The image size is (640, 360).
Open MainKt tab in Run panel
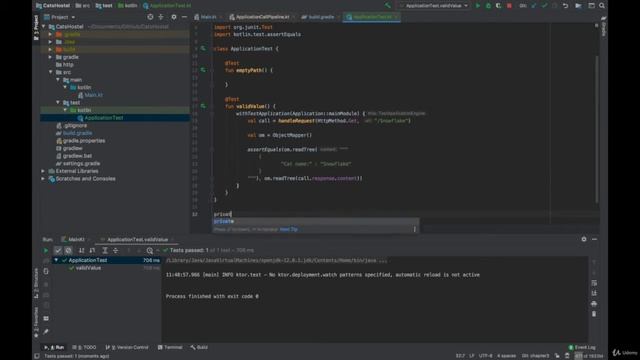coord(76,240)
